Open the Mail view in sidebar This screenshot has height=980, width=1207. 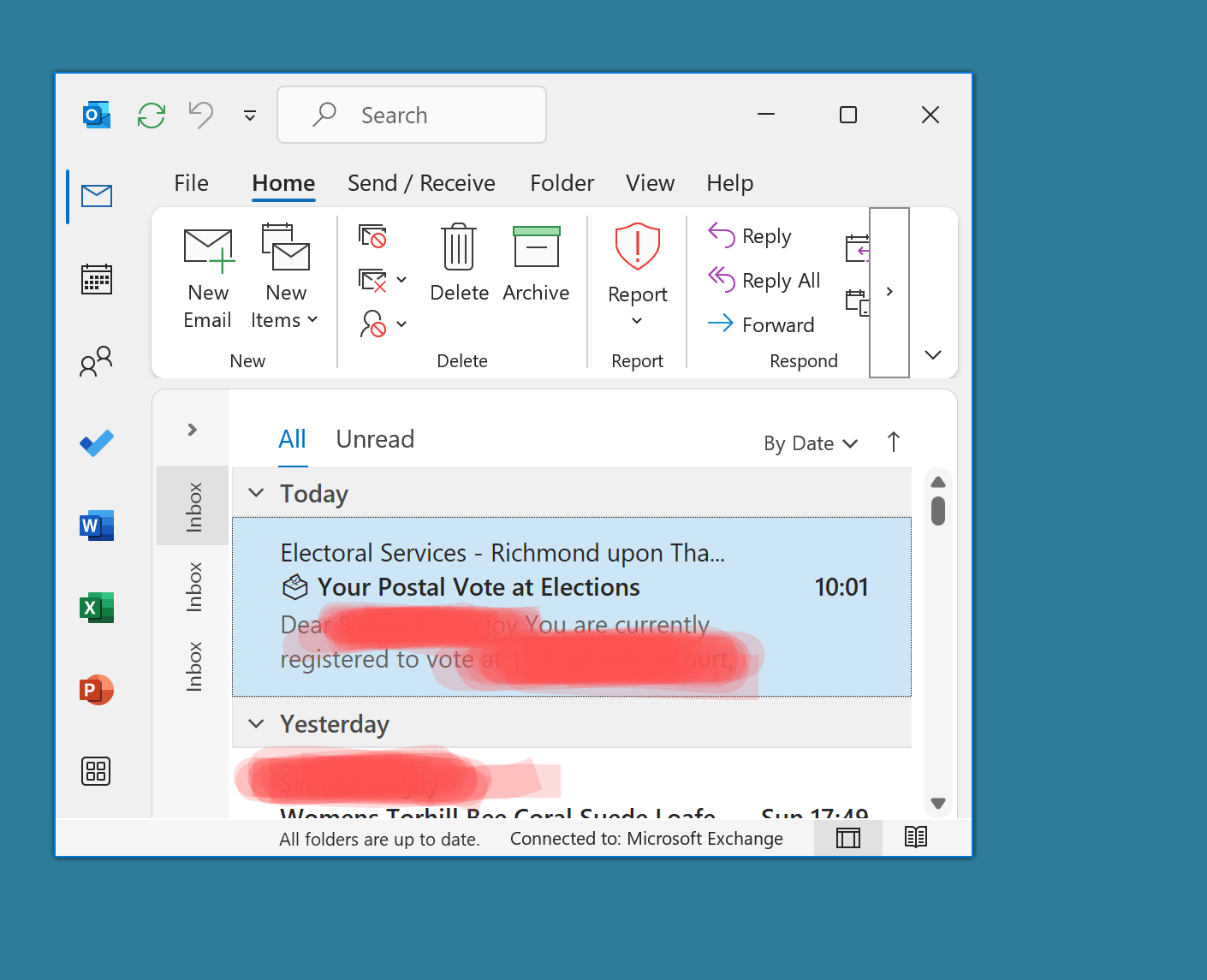[97, 196]
